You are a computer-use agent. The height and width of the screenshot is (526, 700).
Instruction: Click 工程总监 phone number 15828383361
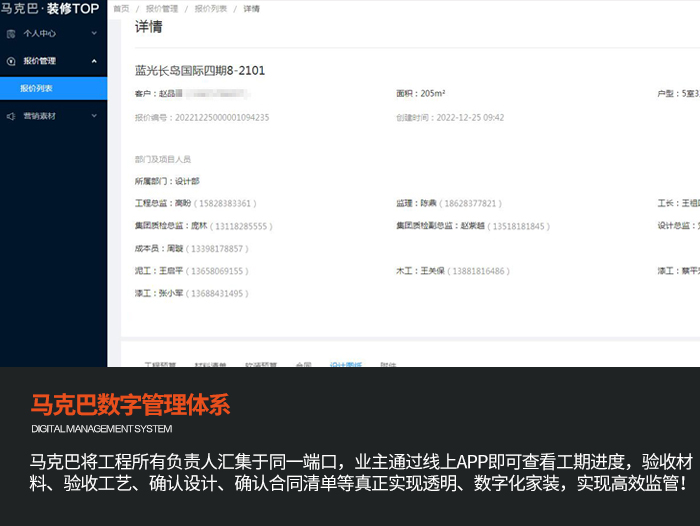tap(217, 204)
